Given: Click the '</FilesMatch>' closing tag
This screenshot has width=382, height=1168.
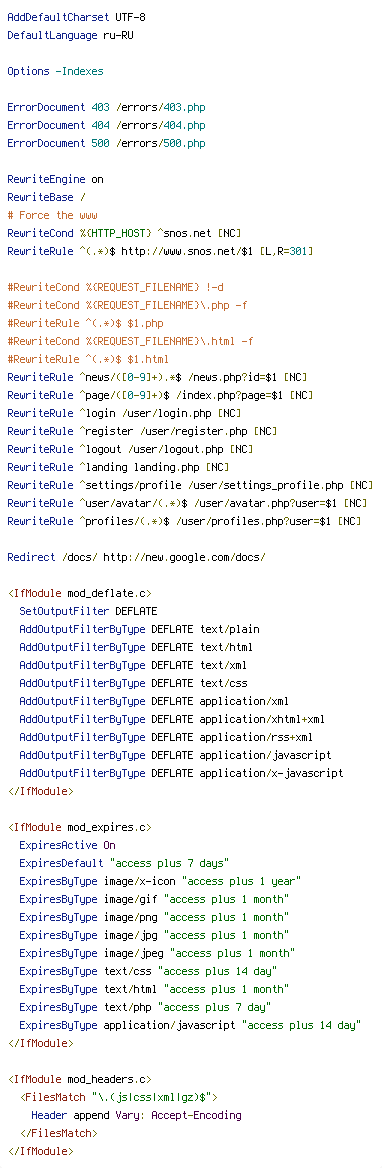Looking at the screenshot, I should [x=58, y=1133].
